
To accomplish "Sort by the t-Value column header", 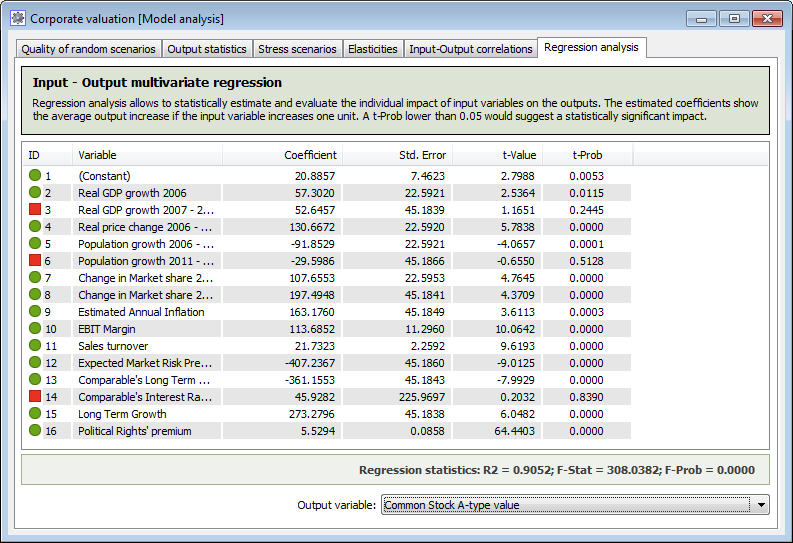I will coord(498,155).
